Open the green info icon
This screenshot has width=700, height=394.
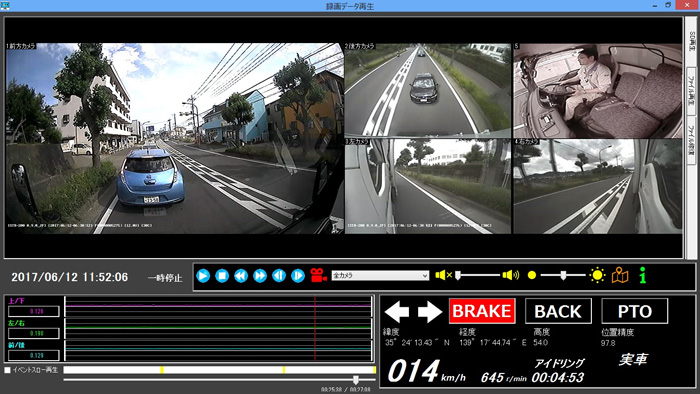(x=642, y=275)
